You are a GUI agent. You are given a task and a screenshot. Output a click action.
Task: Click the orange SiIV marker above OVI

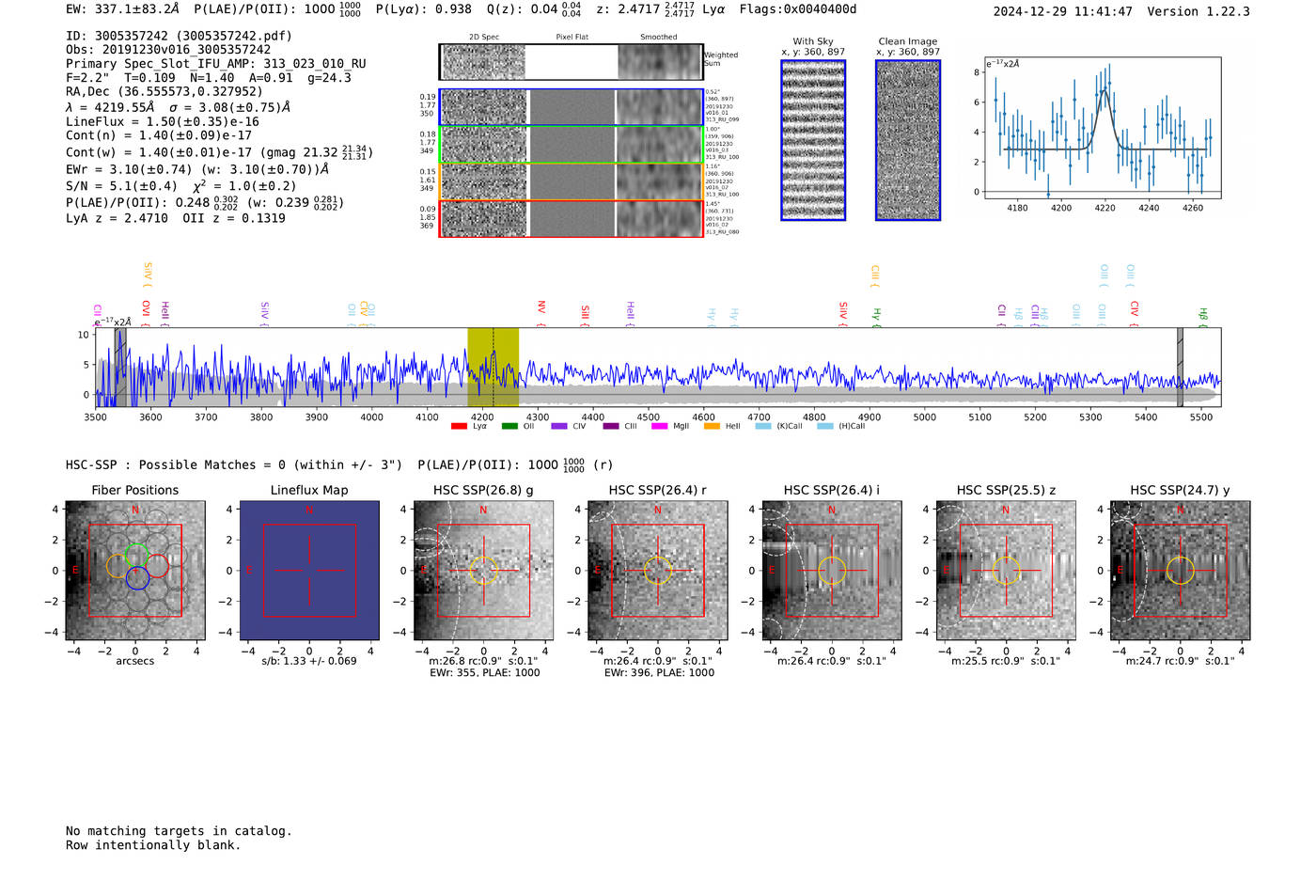(x=148, y=275)
